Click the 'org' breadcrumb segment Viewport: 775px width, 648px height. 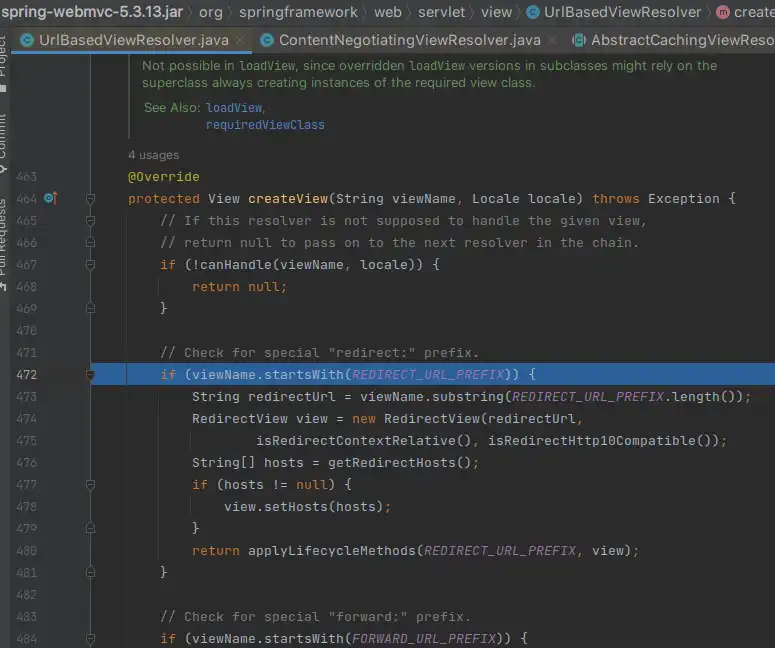click(211, 12)
